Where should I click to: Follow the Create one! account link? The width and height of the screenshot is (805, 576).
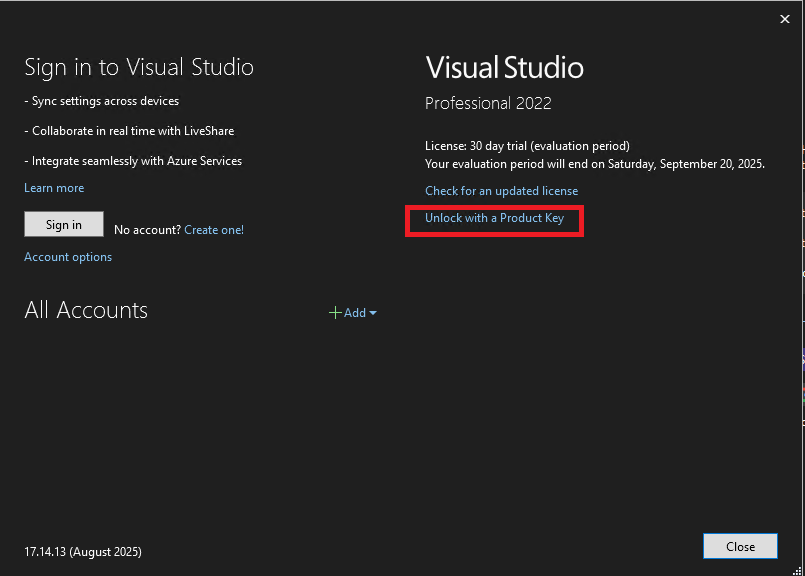214,229
